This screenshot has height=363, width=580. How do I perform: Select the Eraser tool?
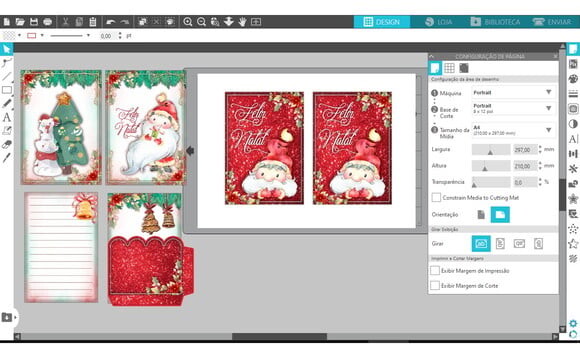coord(7,144)
